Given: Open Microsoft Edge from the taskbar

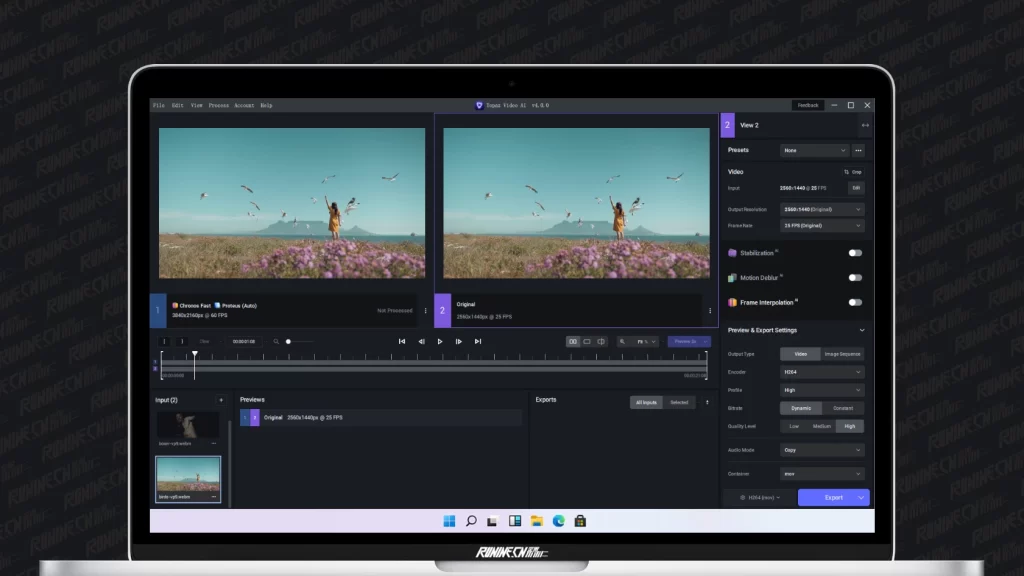Looking at the screenshot, I should point(558,521).
